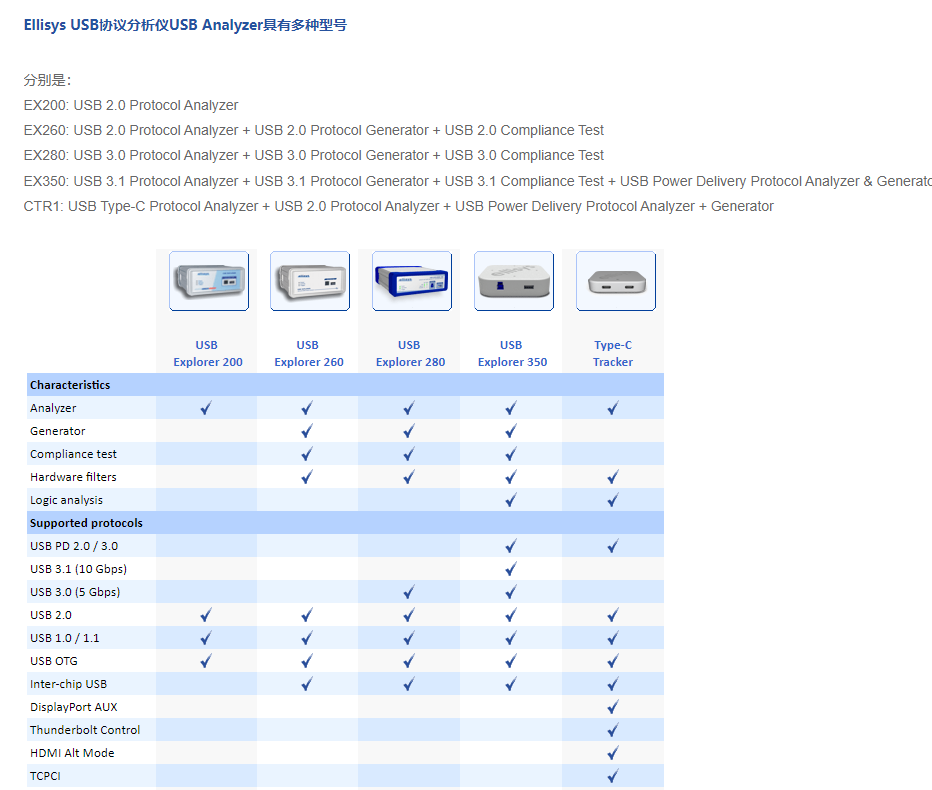
Task: Click the USB Explorer 200 product image
Action: coord(208,281)
